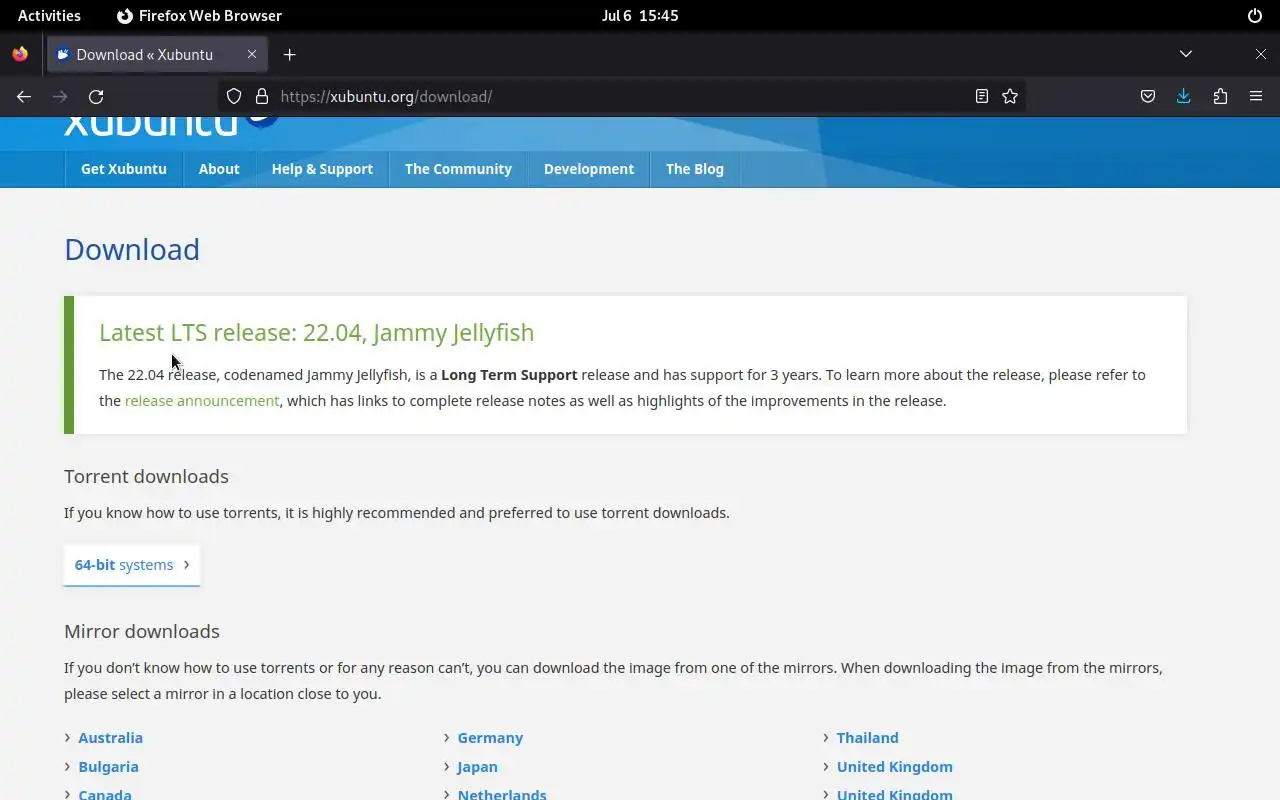The width and height of the screenshot is (1280, 800).
Task: Follow the release announcement link
Action: click(202, 401)
